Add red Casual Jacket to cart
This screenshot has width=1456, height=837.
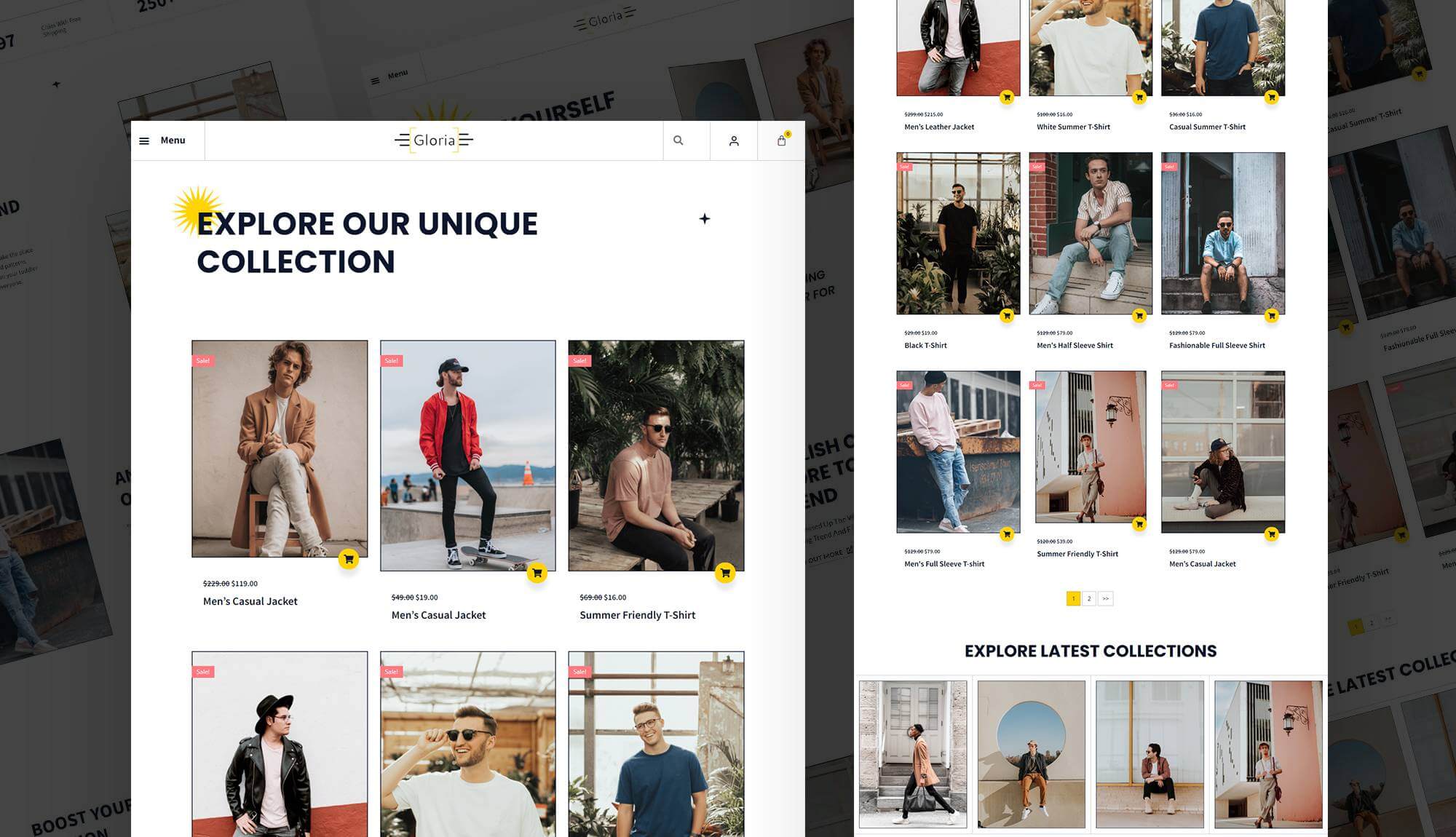[537, 573]
